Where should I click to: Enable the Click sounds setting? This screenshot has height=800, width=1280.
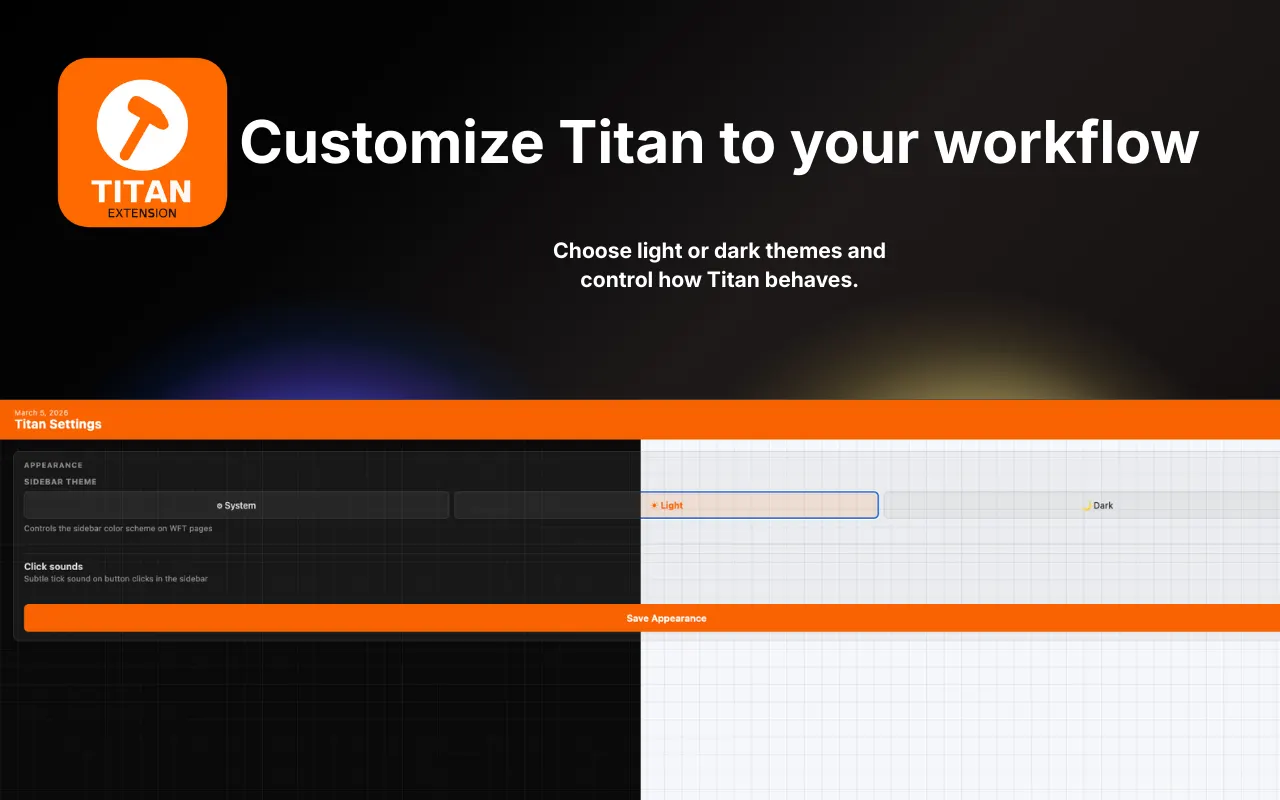pos(115,571)
